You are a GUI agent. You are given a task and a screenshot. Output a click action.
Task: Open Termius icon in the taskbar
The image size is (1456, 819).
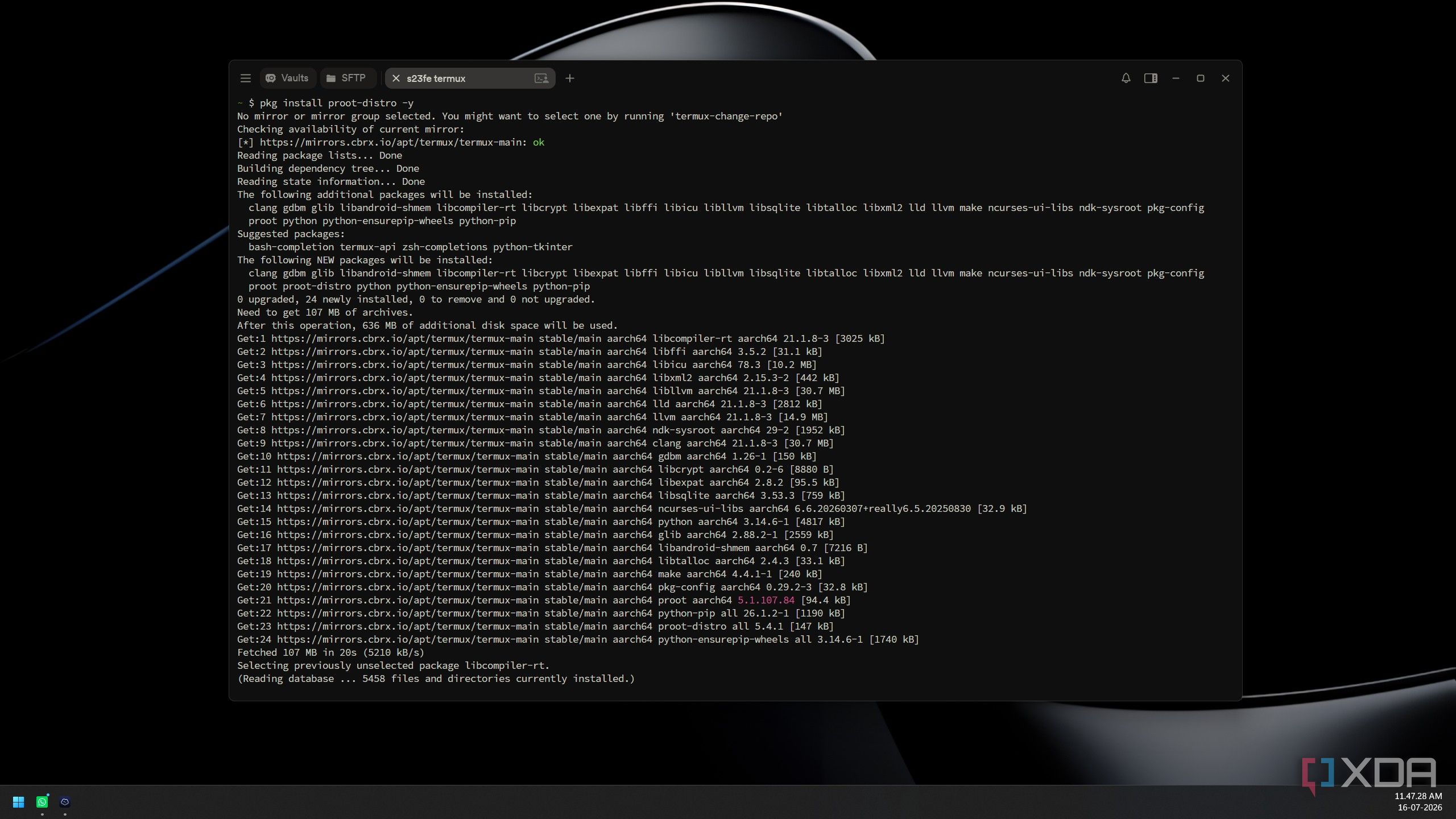coord(65,802)
